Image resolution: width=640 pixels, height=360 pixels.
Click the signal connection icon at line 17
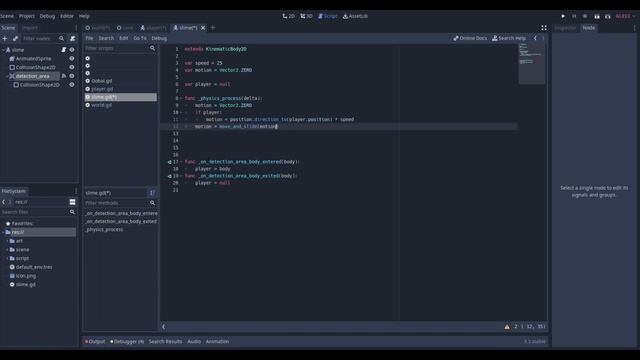coord(169,162)
